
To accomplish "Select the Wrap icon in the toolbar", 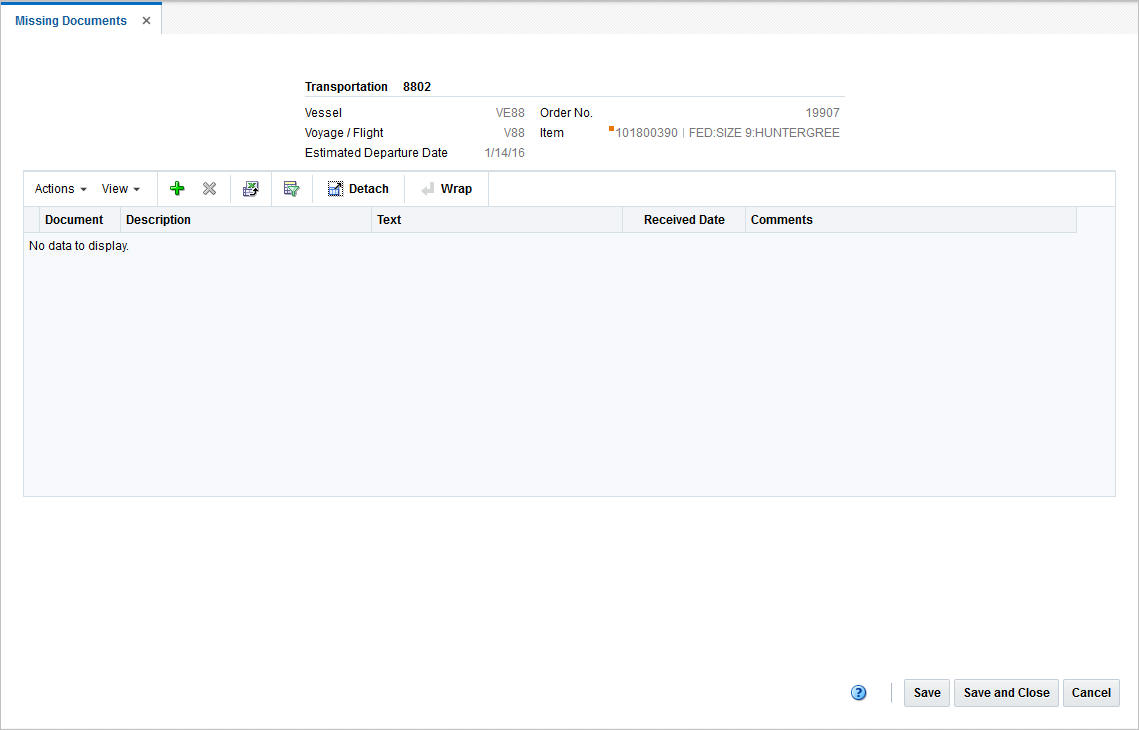I will [426, 188].
